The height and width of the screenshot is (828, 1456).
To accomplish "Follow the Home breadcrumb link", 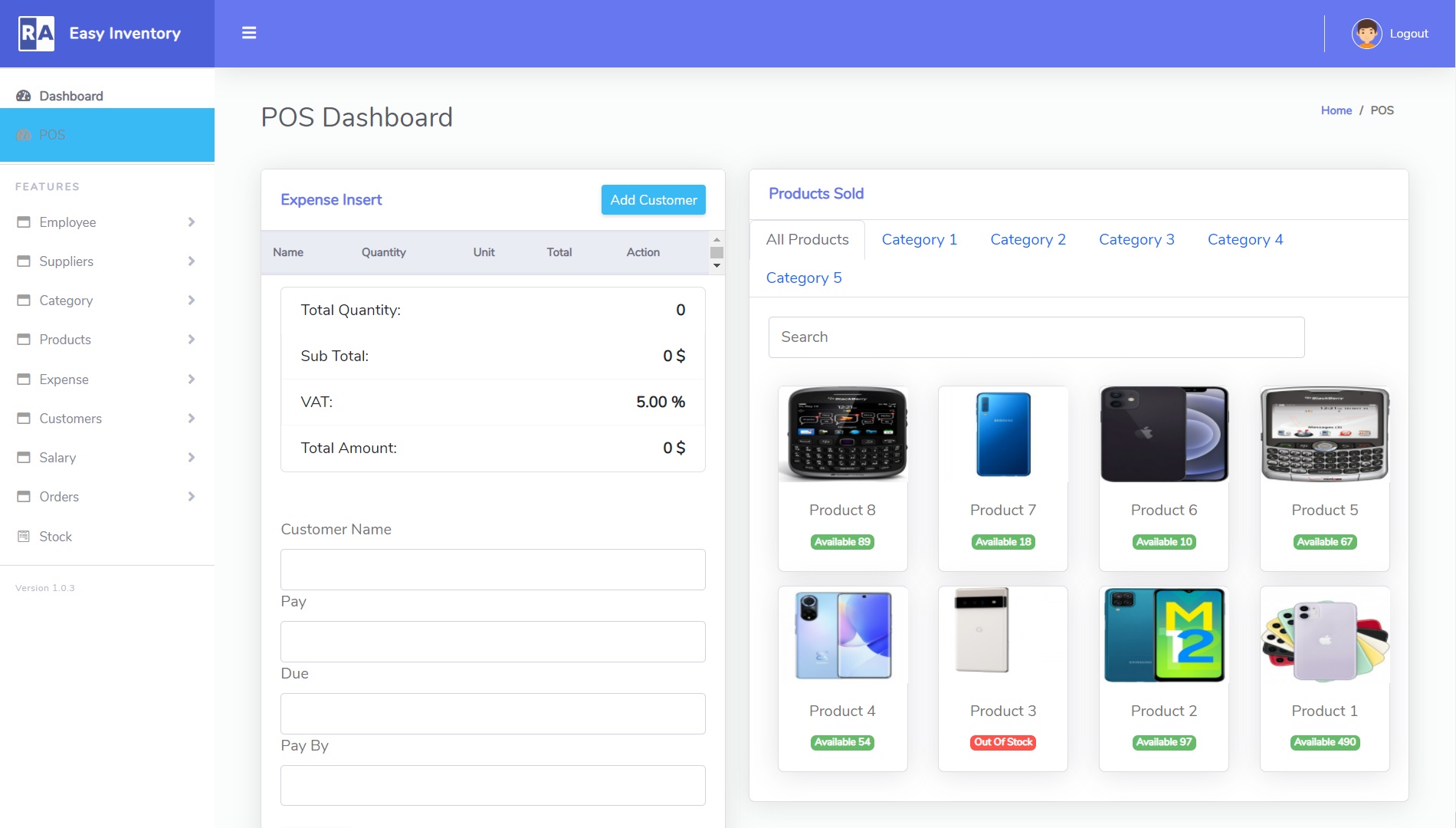I will pos(1336,110).
